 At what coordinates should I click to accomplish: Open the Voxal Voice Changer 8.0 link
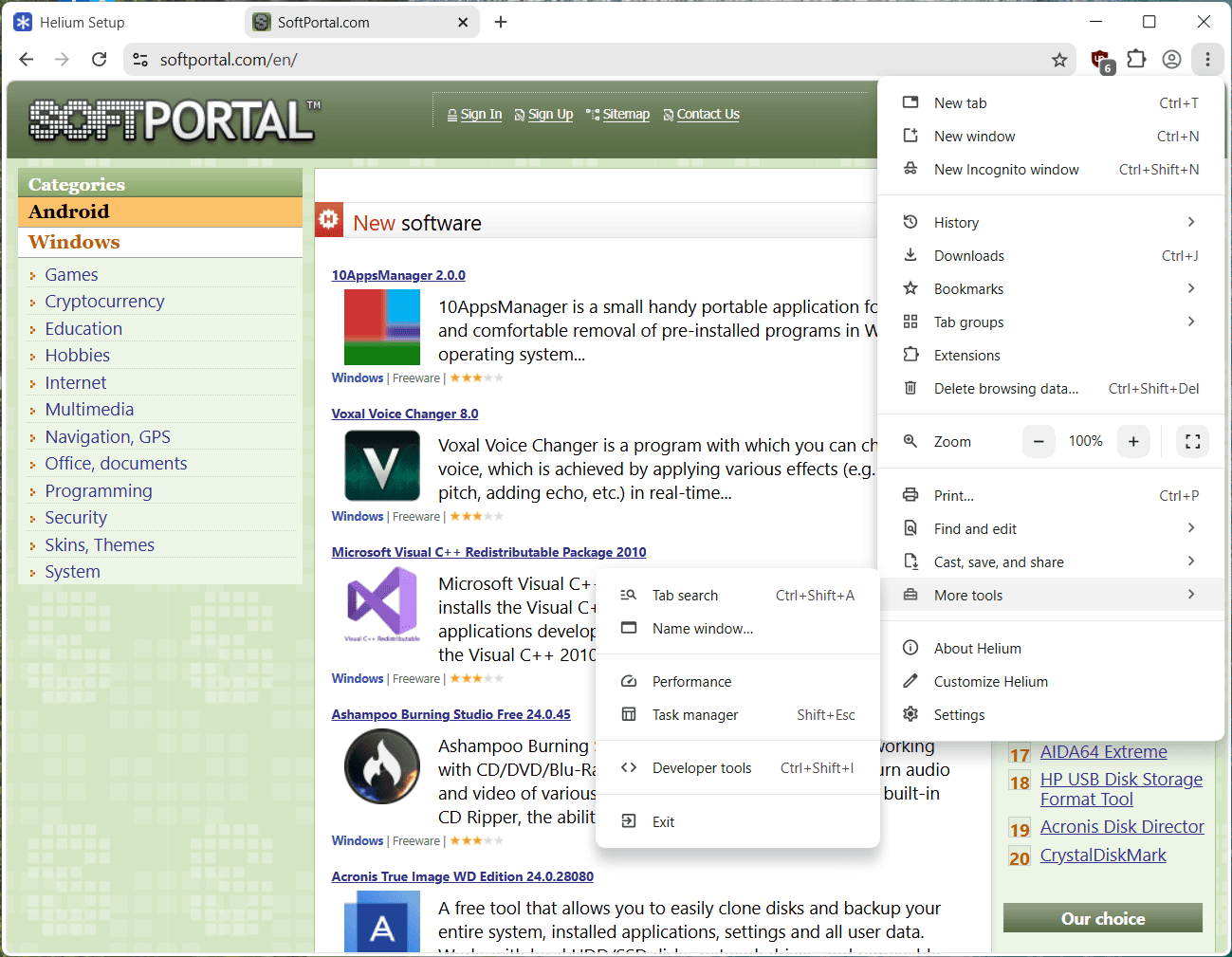405,414
